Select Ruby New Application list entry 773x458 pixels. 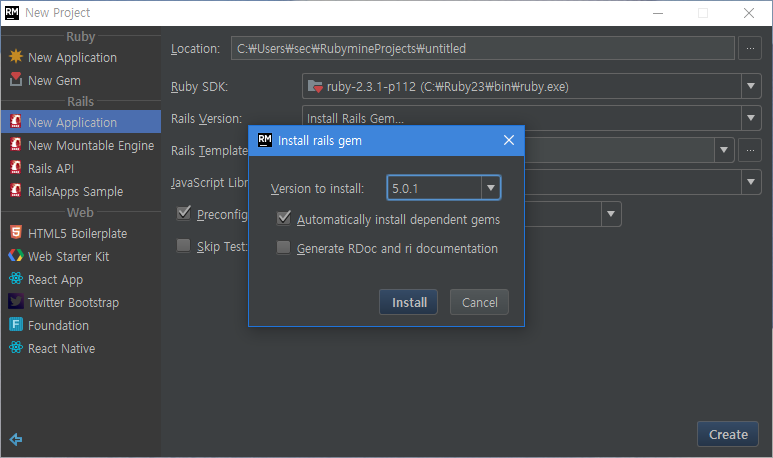click(81, 58)
